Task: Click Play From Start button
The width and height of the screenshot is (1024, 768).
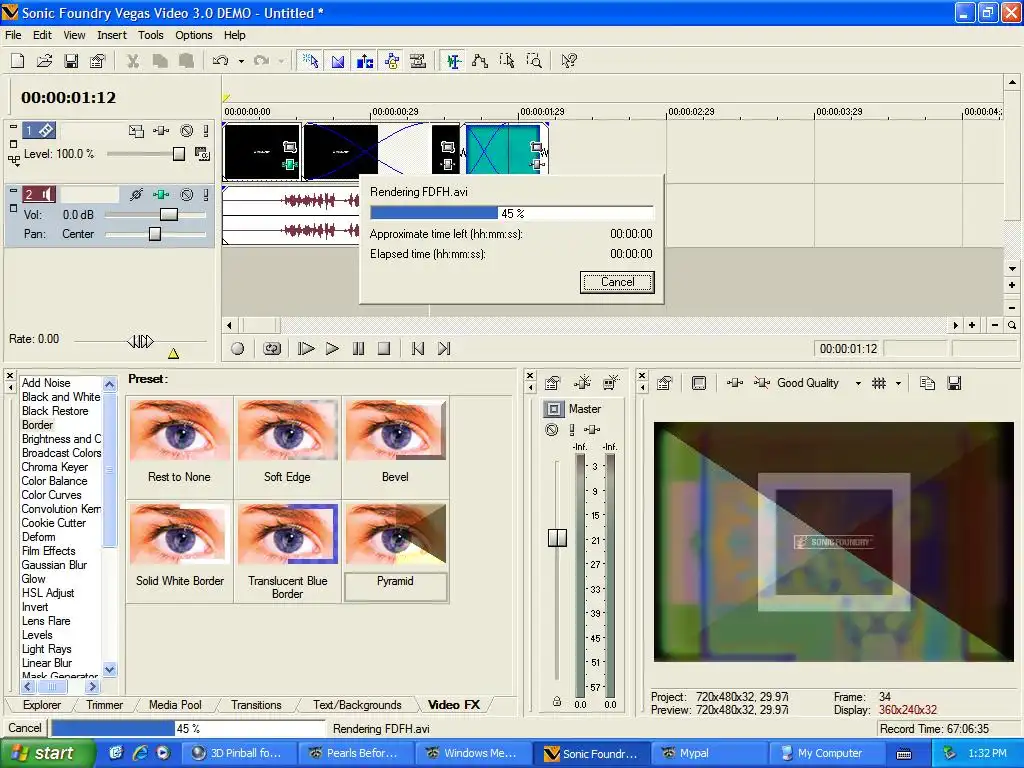Action: coord(306,349)
